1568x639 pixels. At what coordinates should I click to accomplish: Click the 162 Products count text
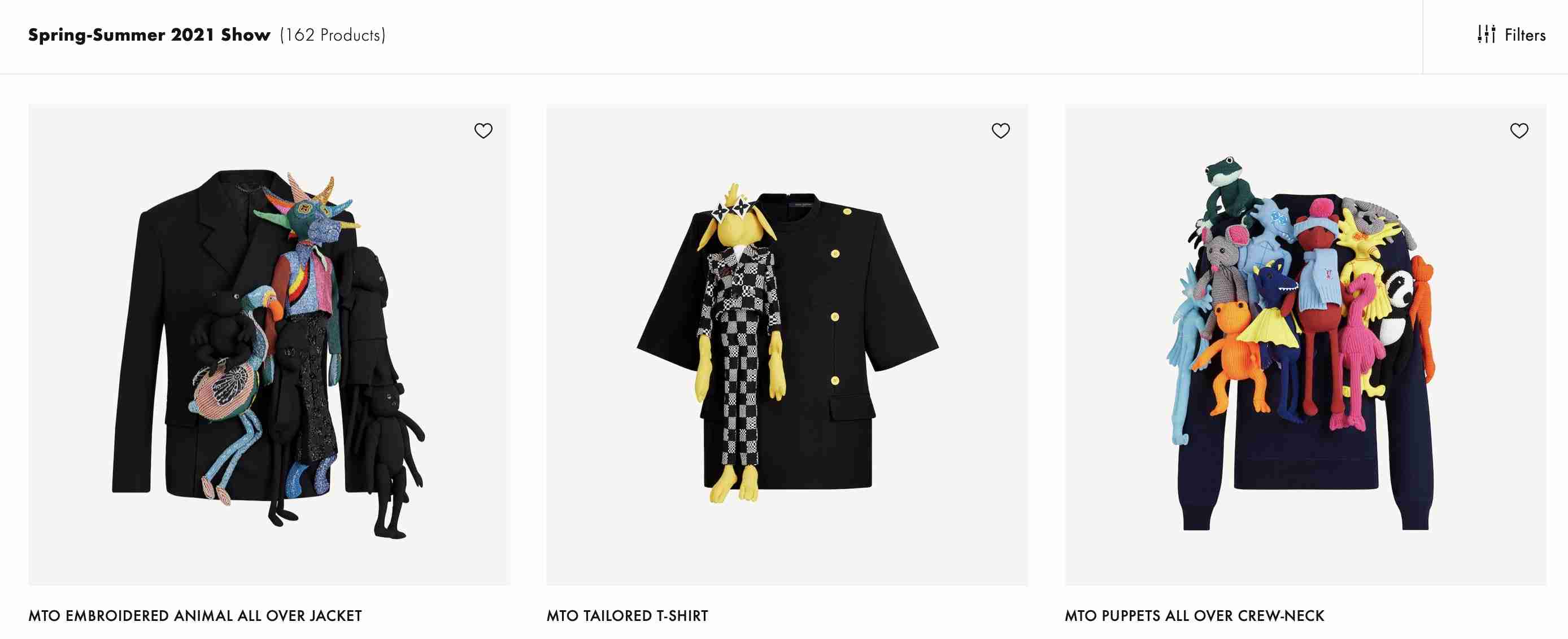click(x=332, y=36)
